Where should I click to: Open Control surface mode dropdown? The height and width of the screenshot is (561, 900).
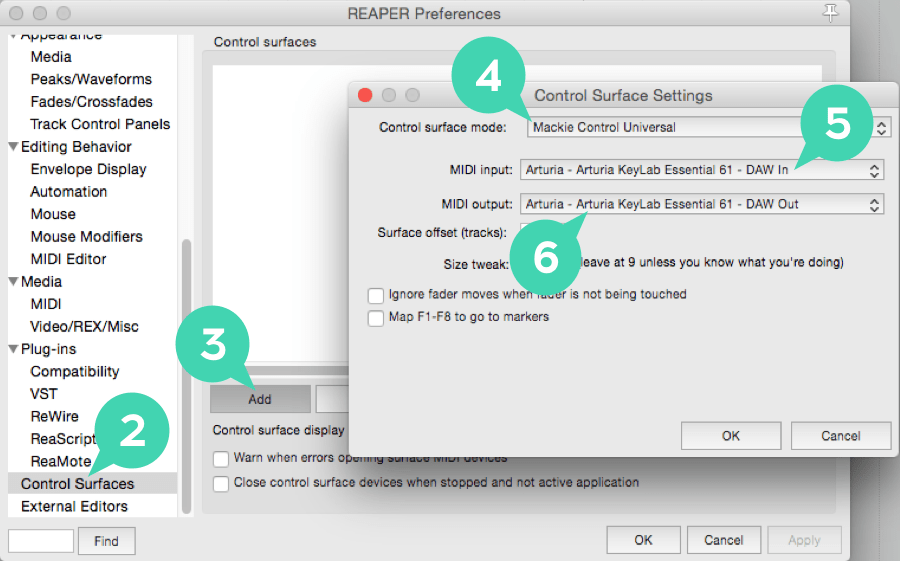709,127
